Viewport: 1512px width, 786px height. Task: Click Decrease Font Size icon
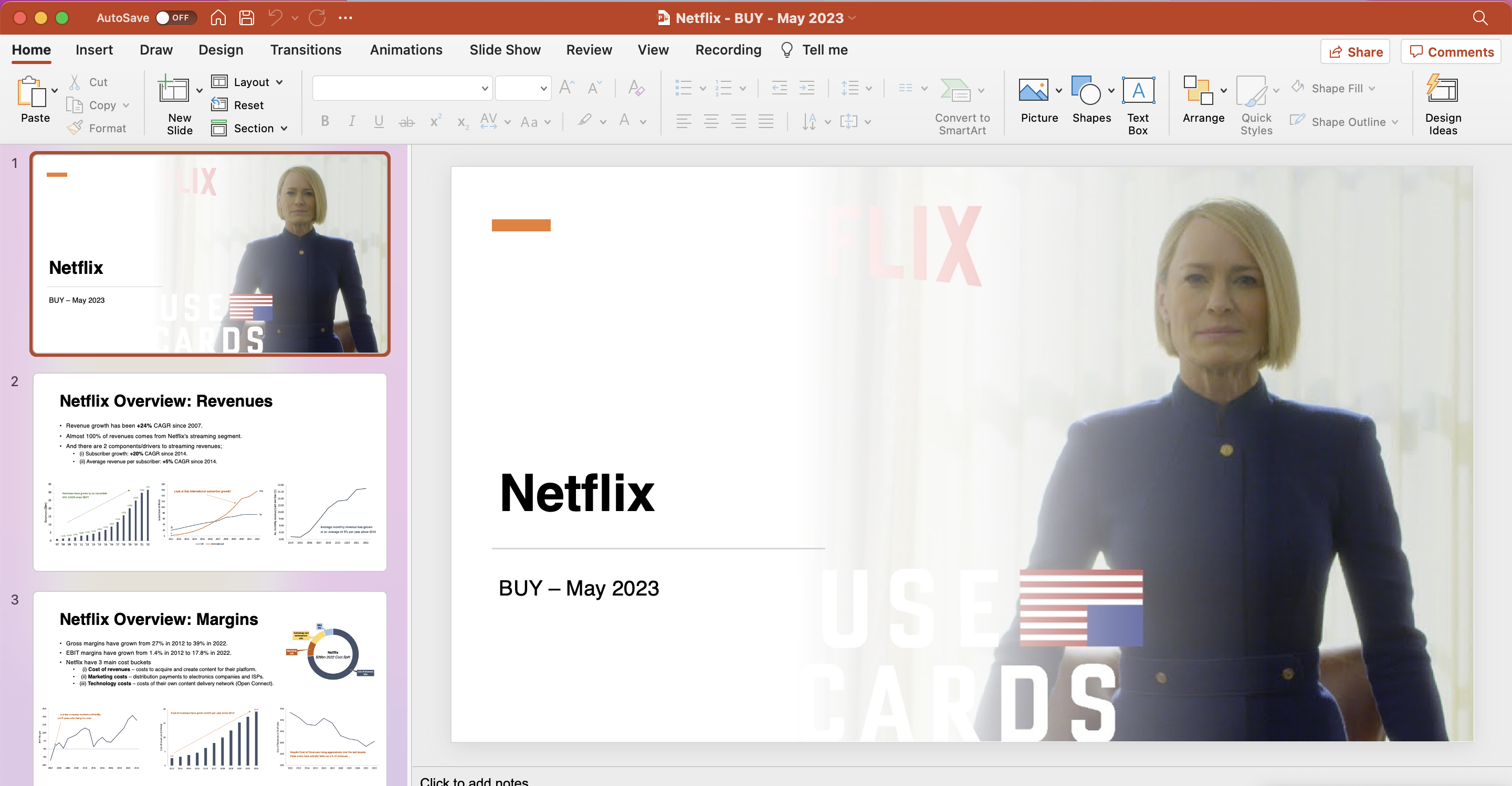pos(594,88)
